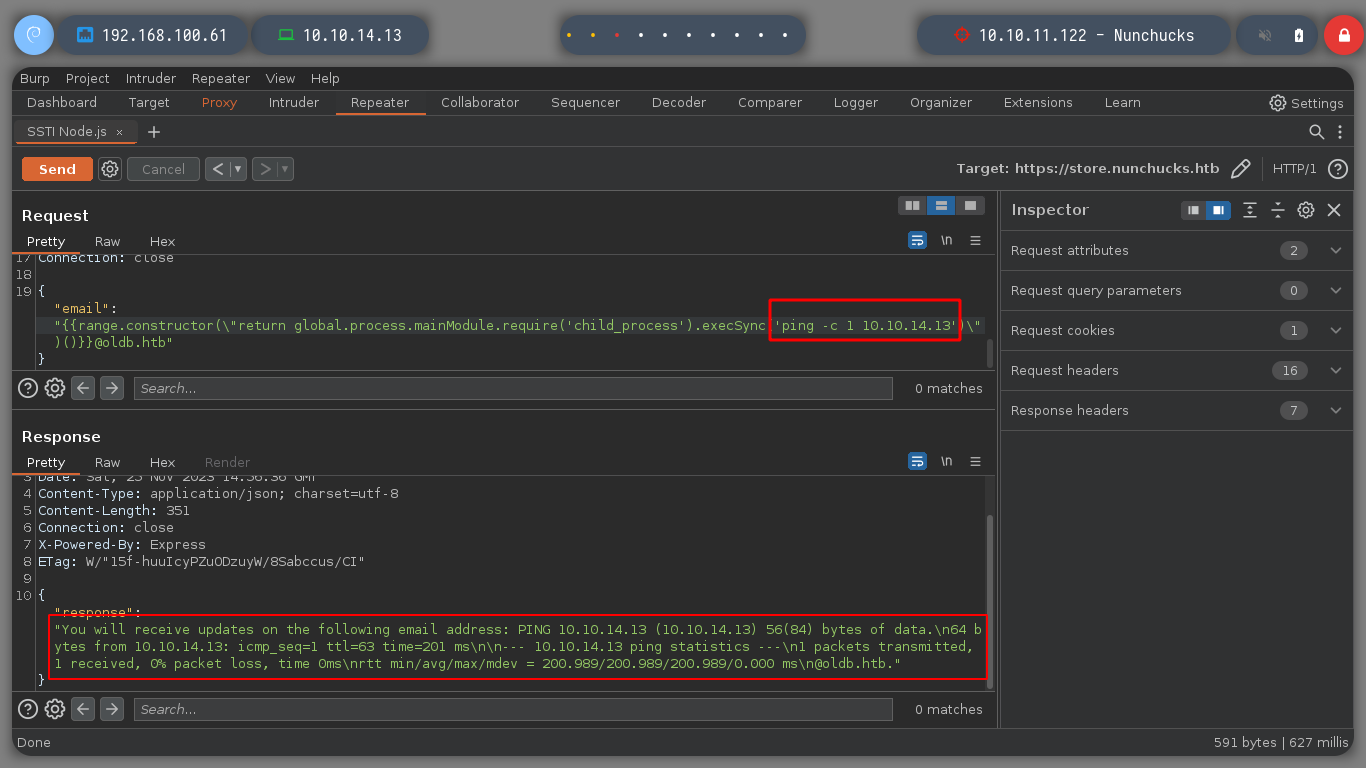
Task: Select tabbed layout toggle
Action: pyautogui.click(x=970, y=205)
